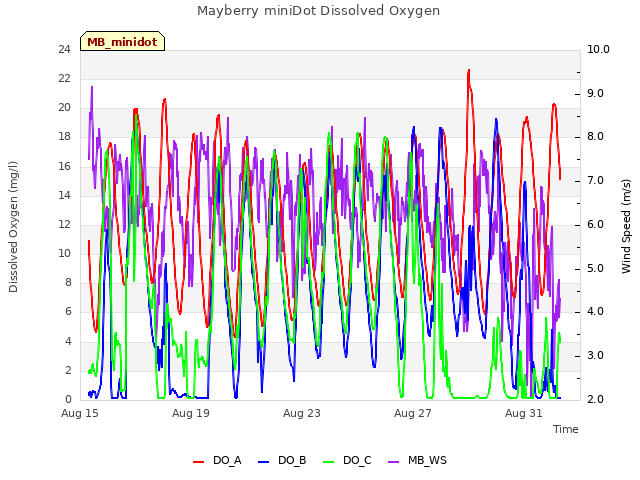
Task: Click the 10.0 value on wind axis
Action: [598, 49]
